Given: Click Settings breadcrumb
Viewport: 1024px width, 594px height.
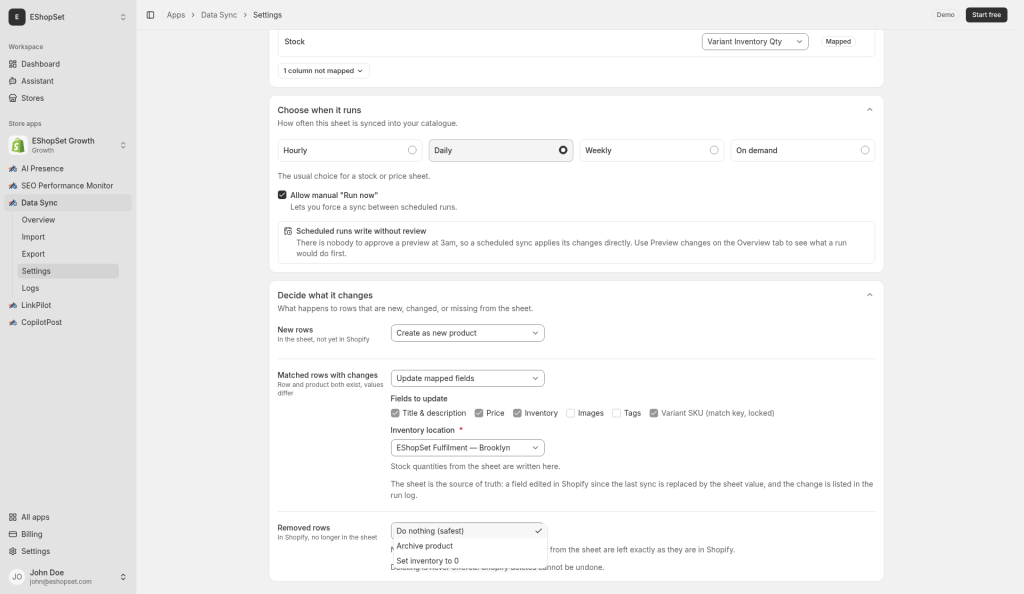Looking at the screenshot, I should click(x=268, y=15).
